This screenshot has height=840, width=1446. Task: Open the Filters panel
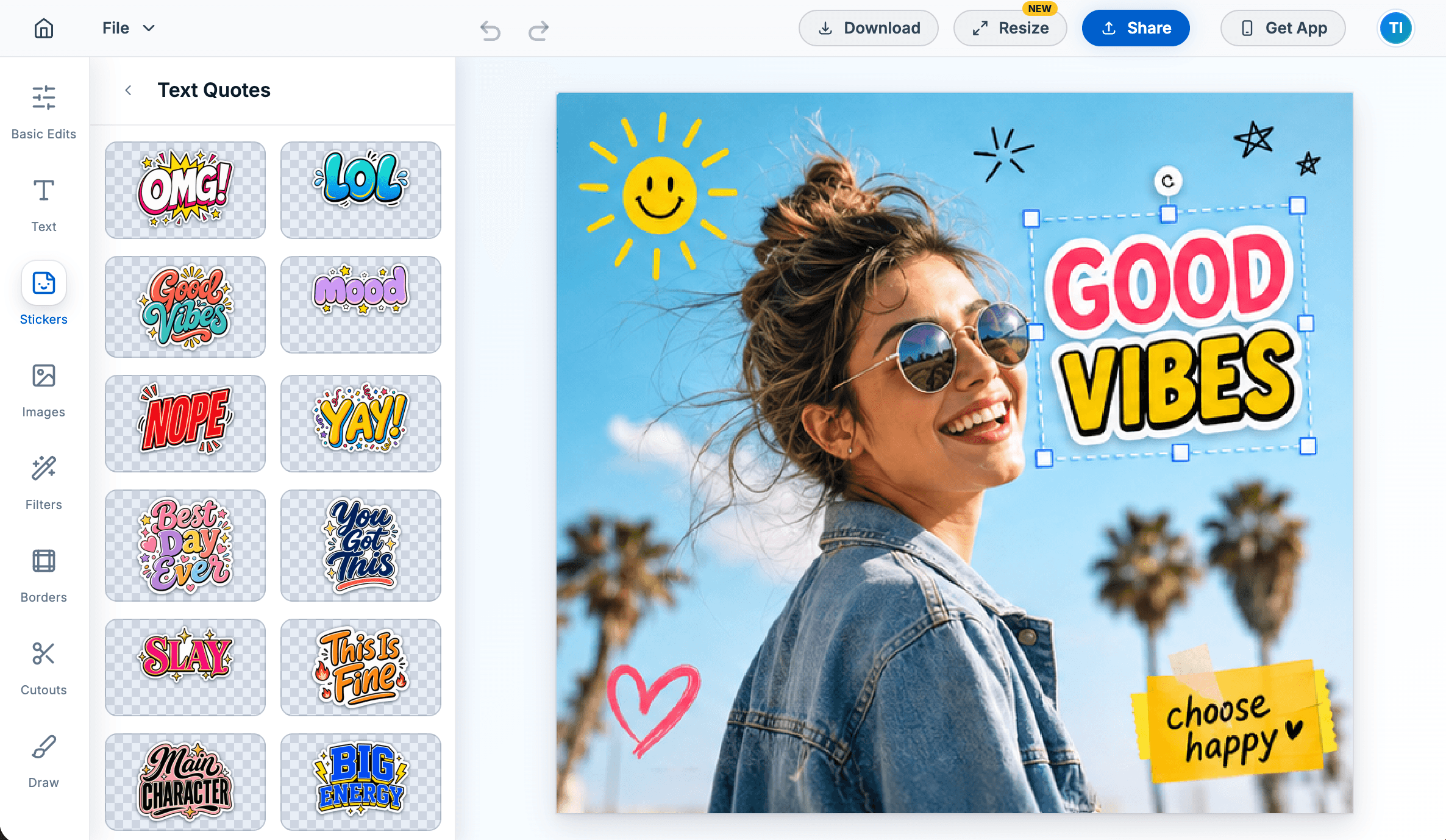pos(44,483)
